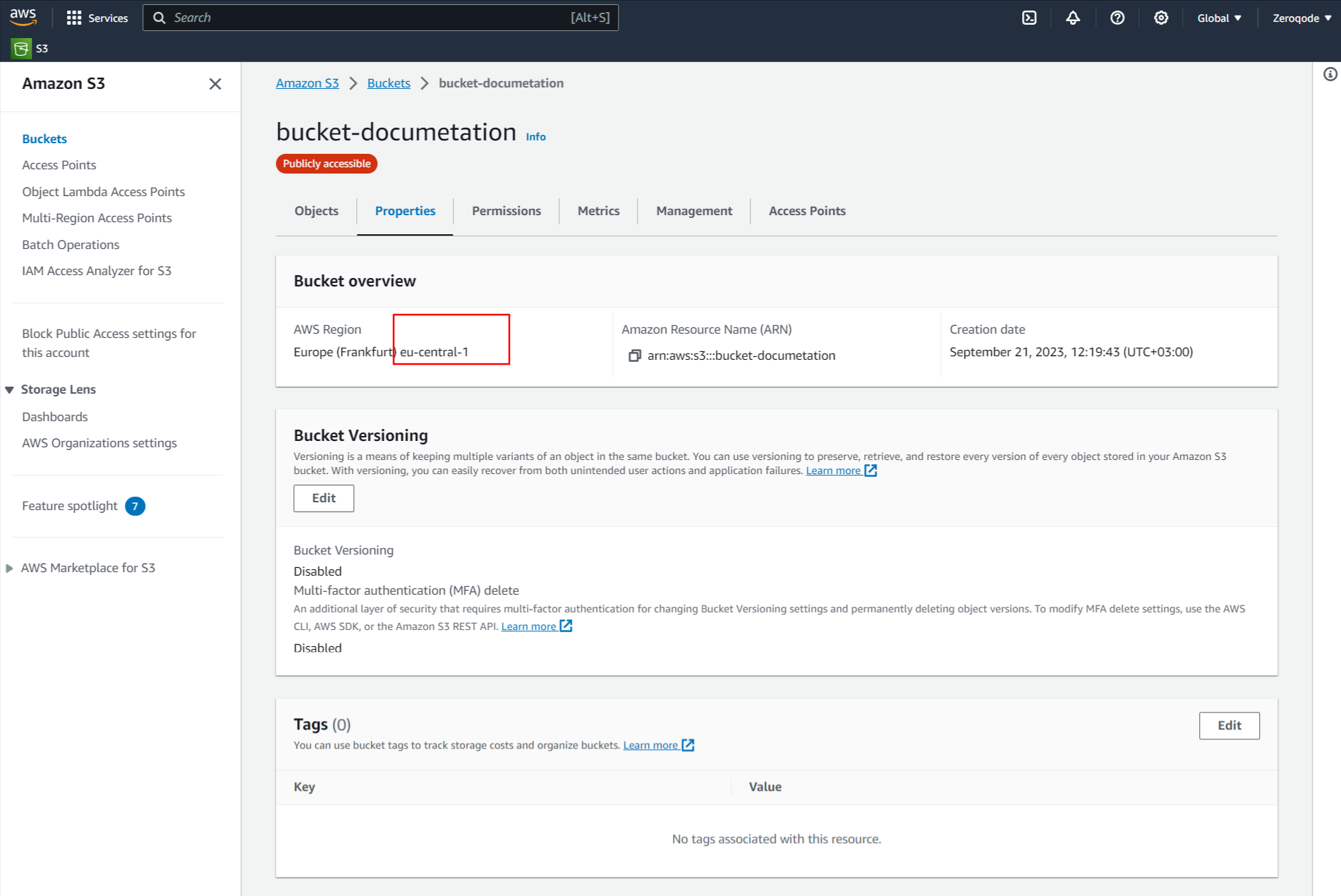
Task: Click the Key column header
Action: click(x=304, y=787)
